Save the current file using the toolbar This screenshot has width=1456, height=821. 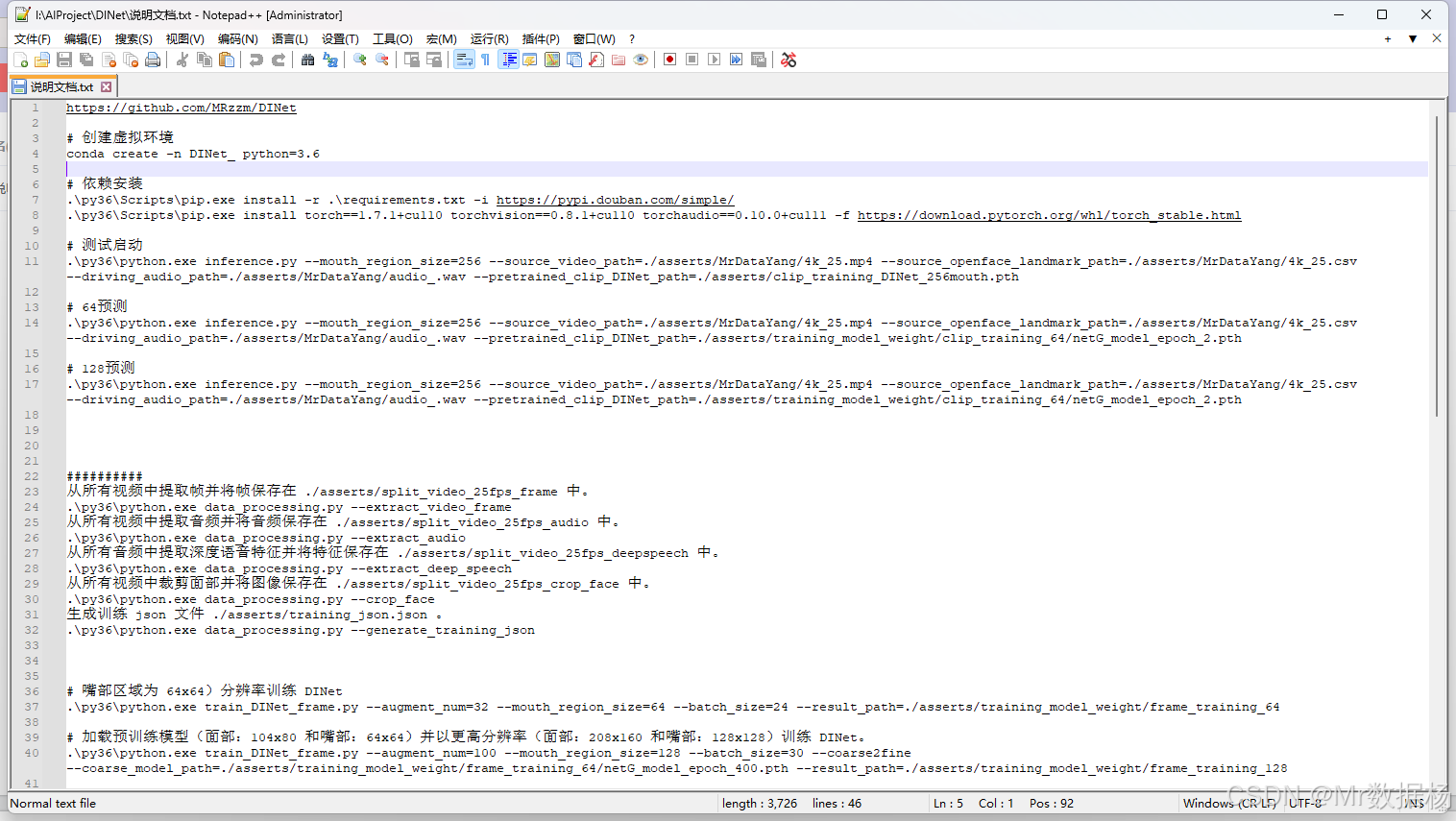coord(64,60)
